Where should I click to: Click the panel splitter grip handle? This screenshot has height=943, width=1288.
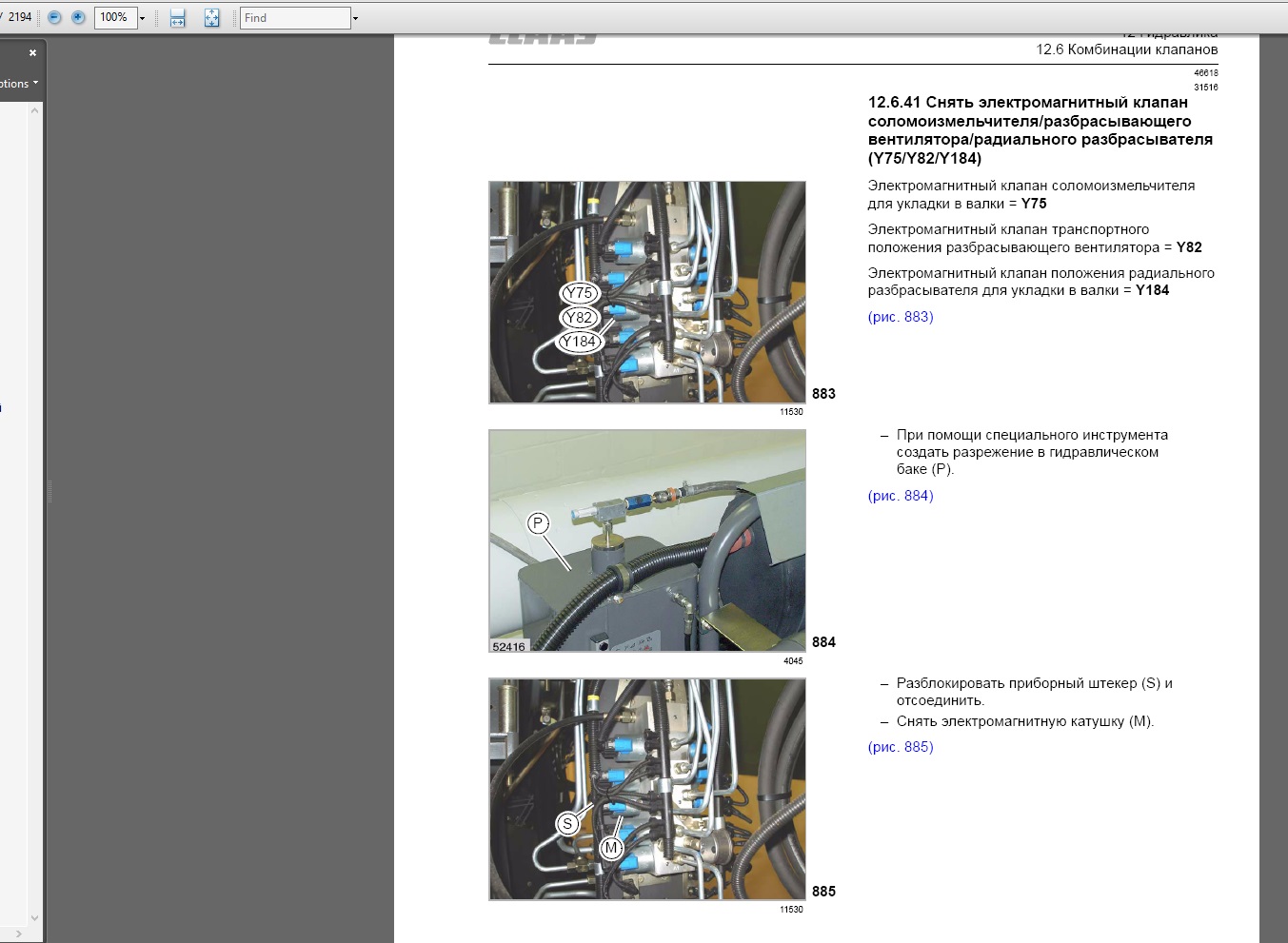point(50,491)
